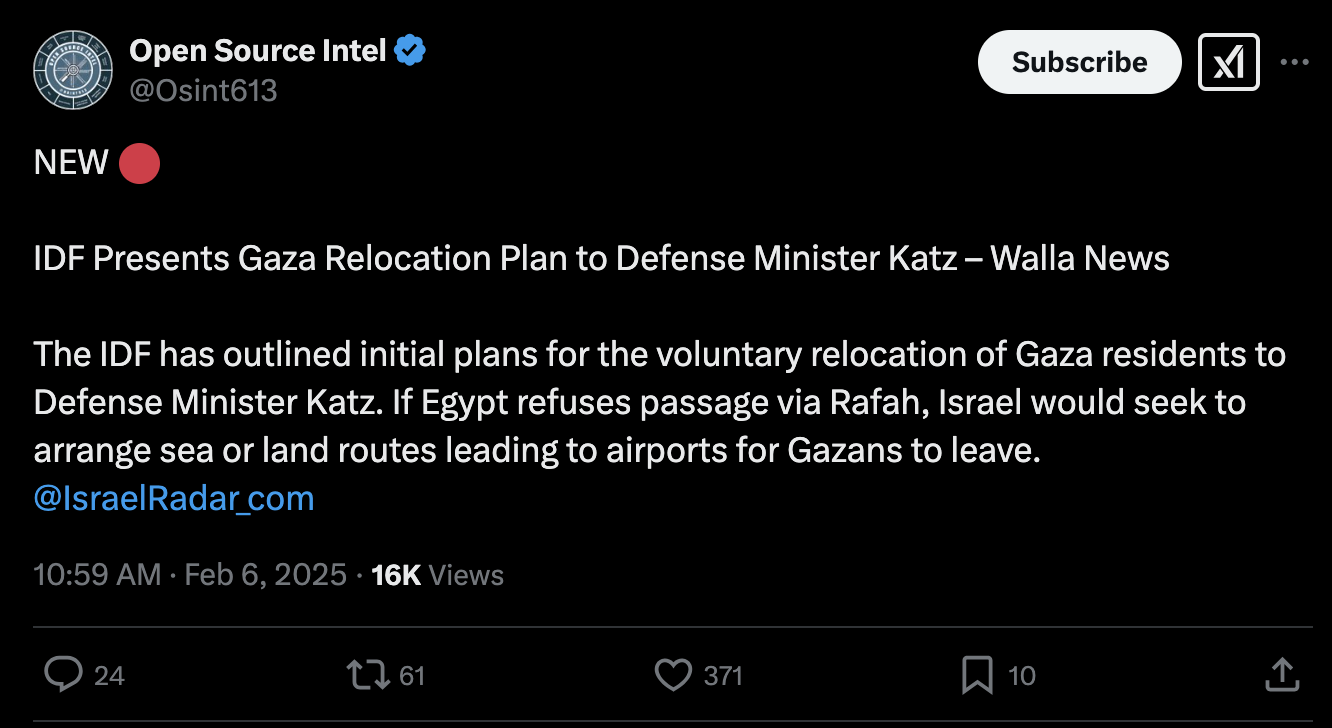Open the Open Source Intel profile avatar
This screenshot has height=728, width=1332.
click(72, 71)
